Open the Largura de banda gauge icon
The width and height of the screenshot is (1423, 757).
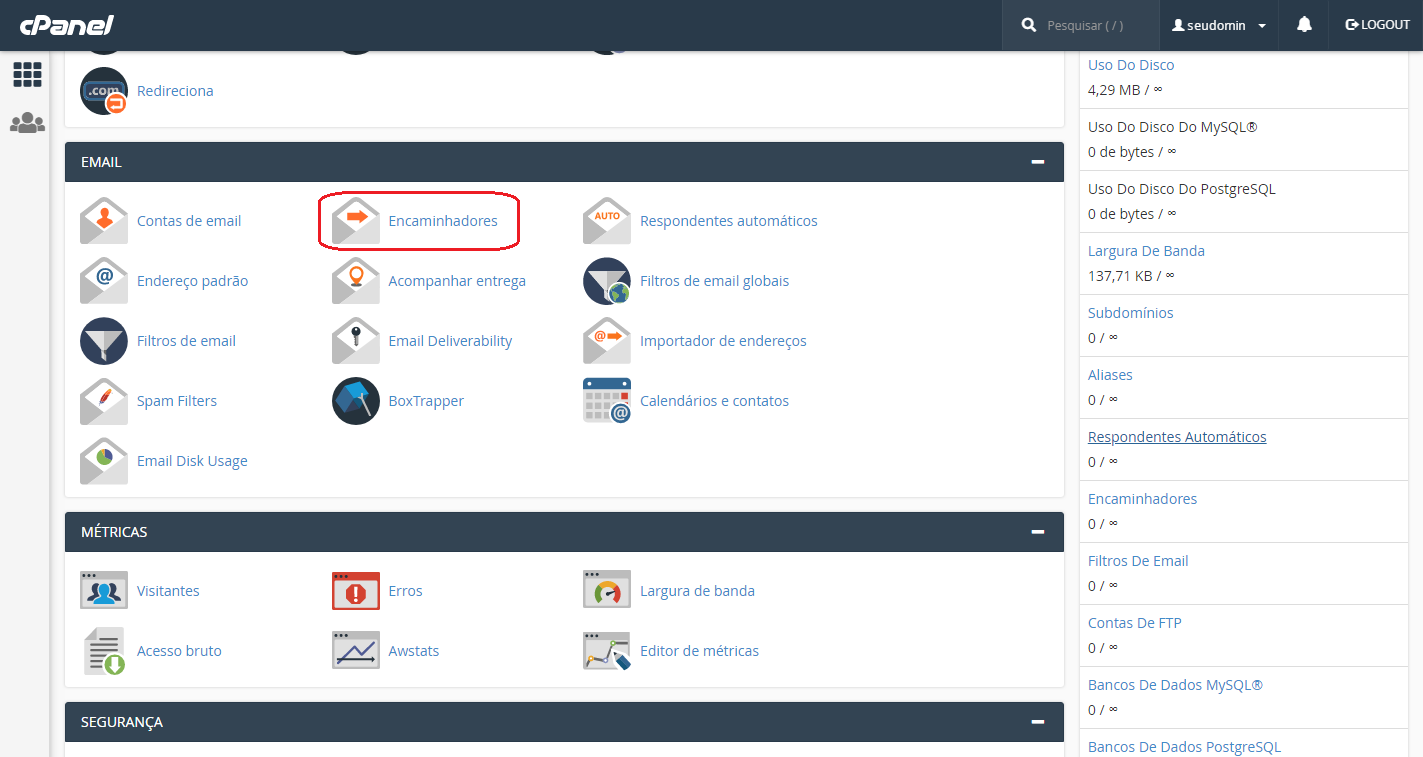pyautogui.click(x=607, y=591)
